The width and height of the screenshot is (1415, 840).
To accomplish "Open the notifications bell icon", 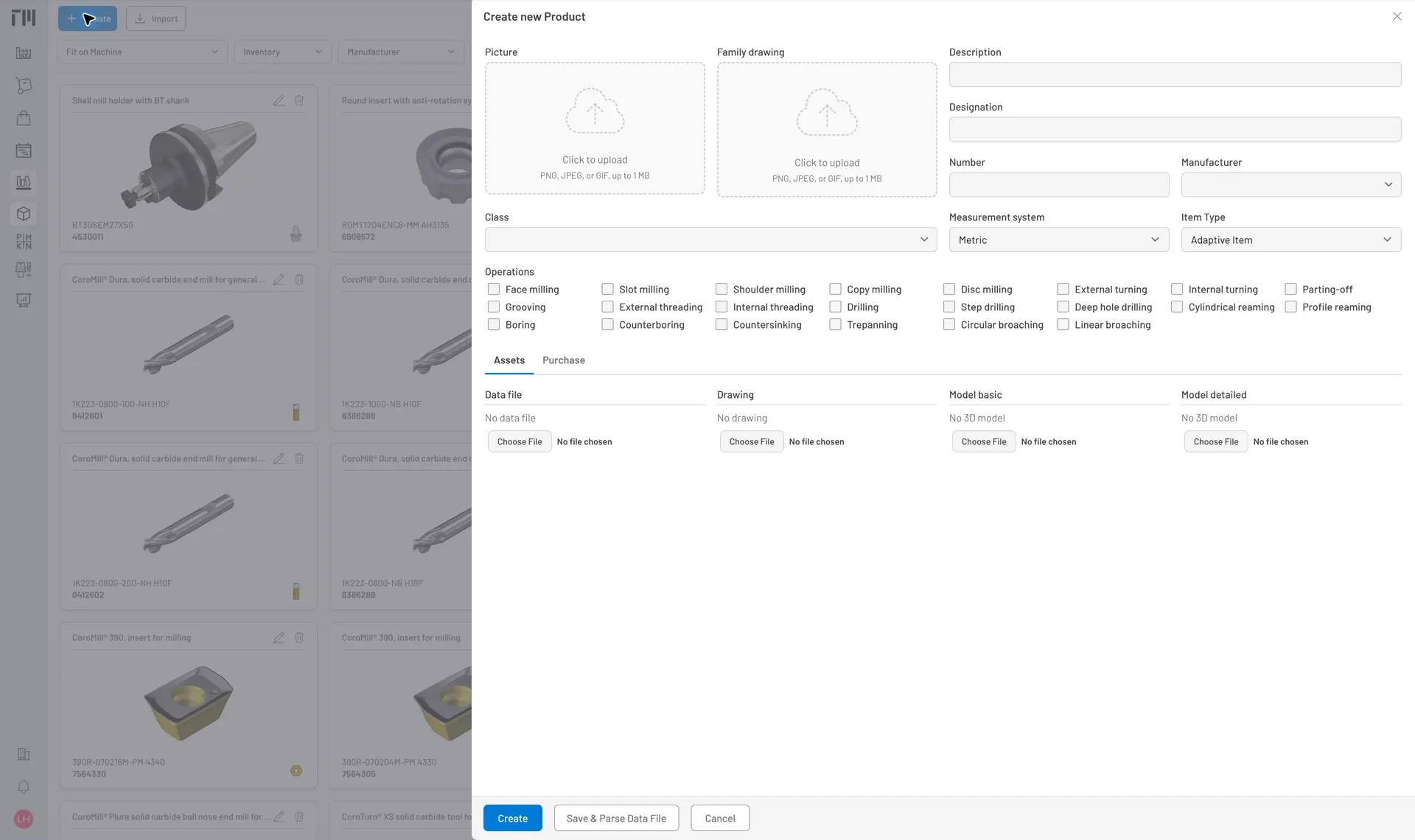I will pos(24,786).
